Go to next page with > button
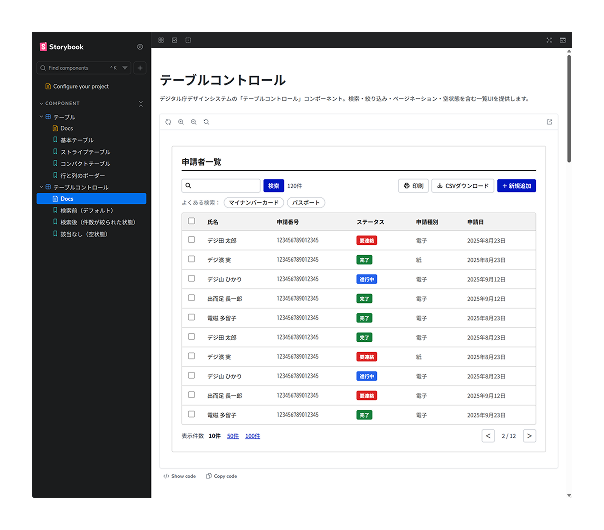The width and height of the screenshot is (604, 530). (530, 436)
